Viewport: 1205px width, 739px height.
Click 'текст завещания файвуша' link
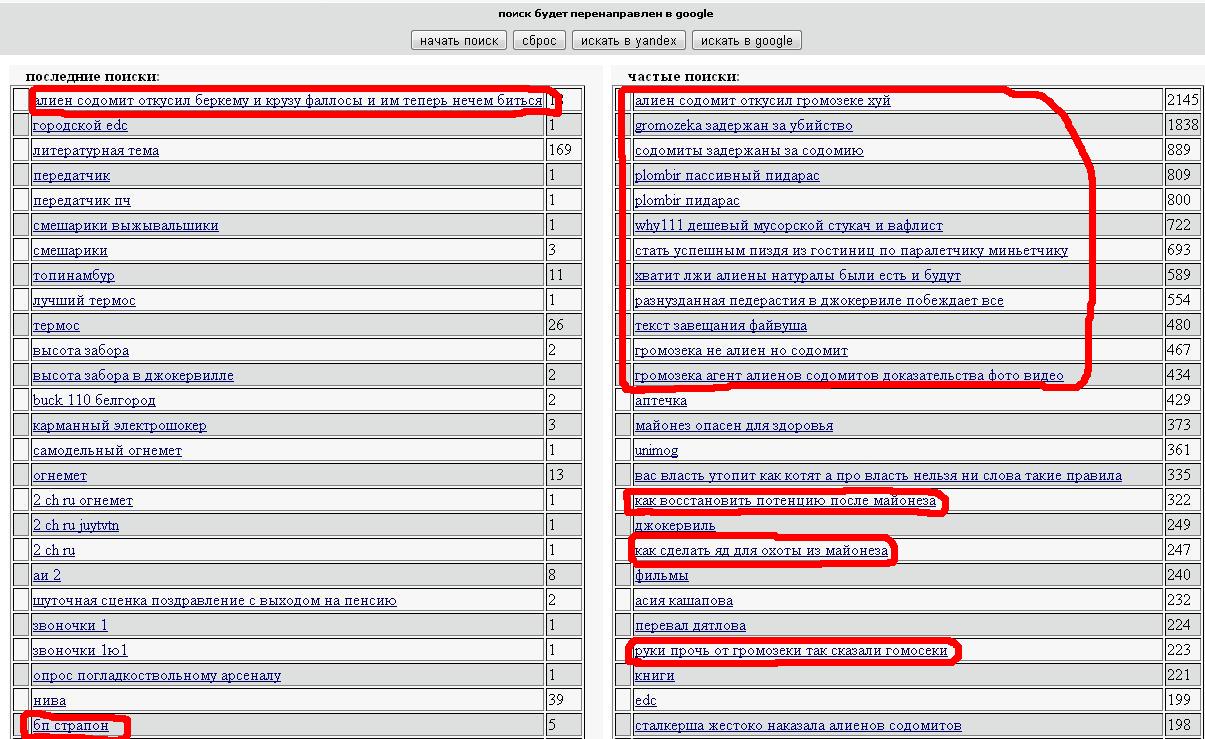click(x=721, y=326)
